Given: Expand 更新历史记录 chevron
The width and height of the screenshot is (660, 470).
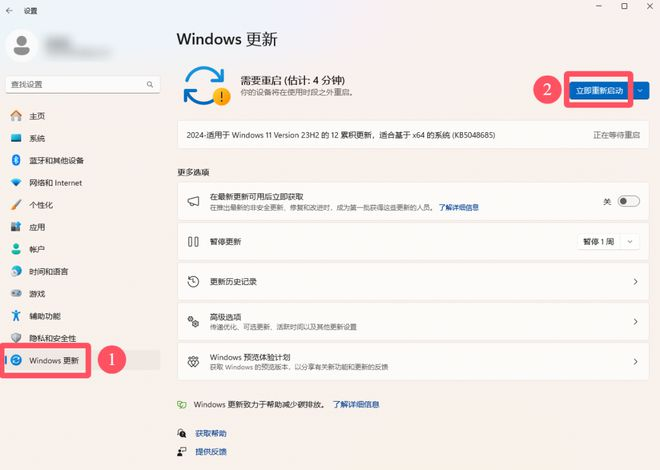Looking at the screenshot, I should pos(636,281).
